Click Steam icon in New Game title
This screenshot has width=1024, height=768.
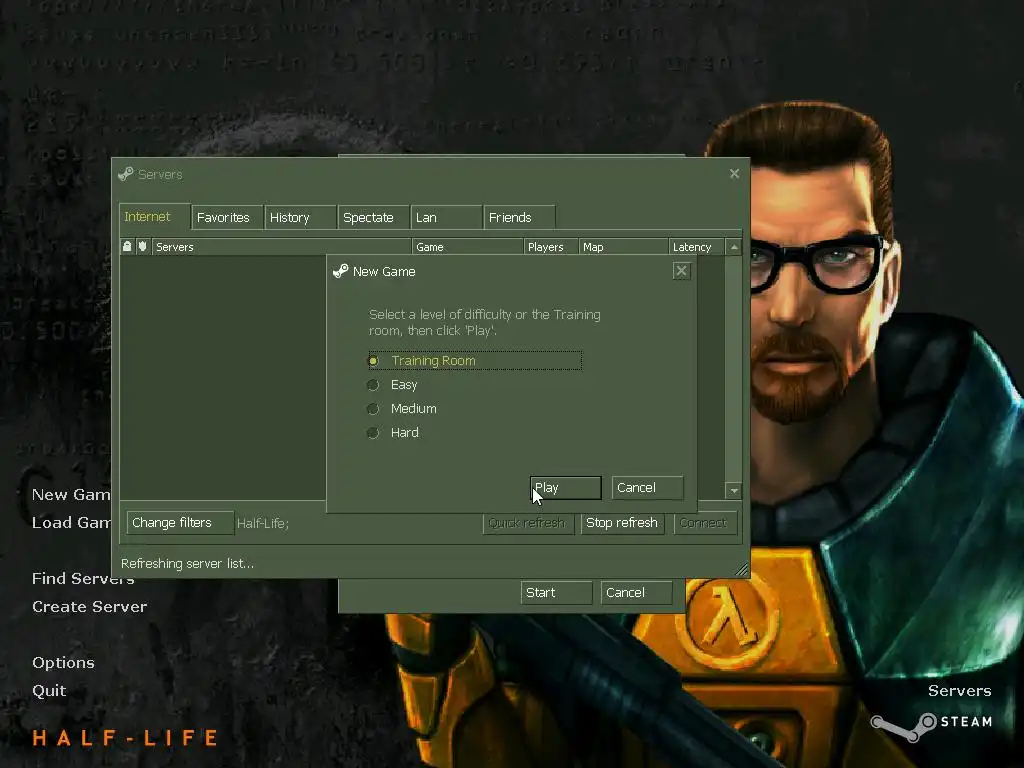tap(340, 271)
